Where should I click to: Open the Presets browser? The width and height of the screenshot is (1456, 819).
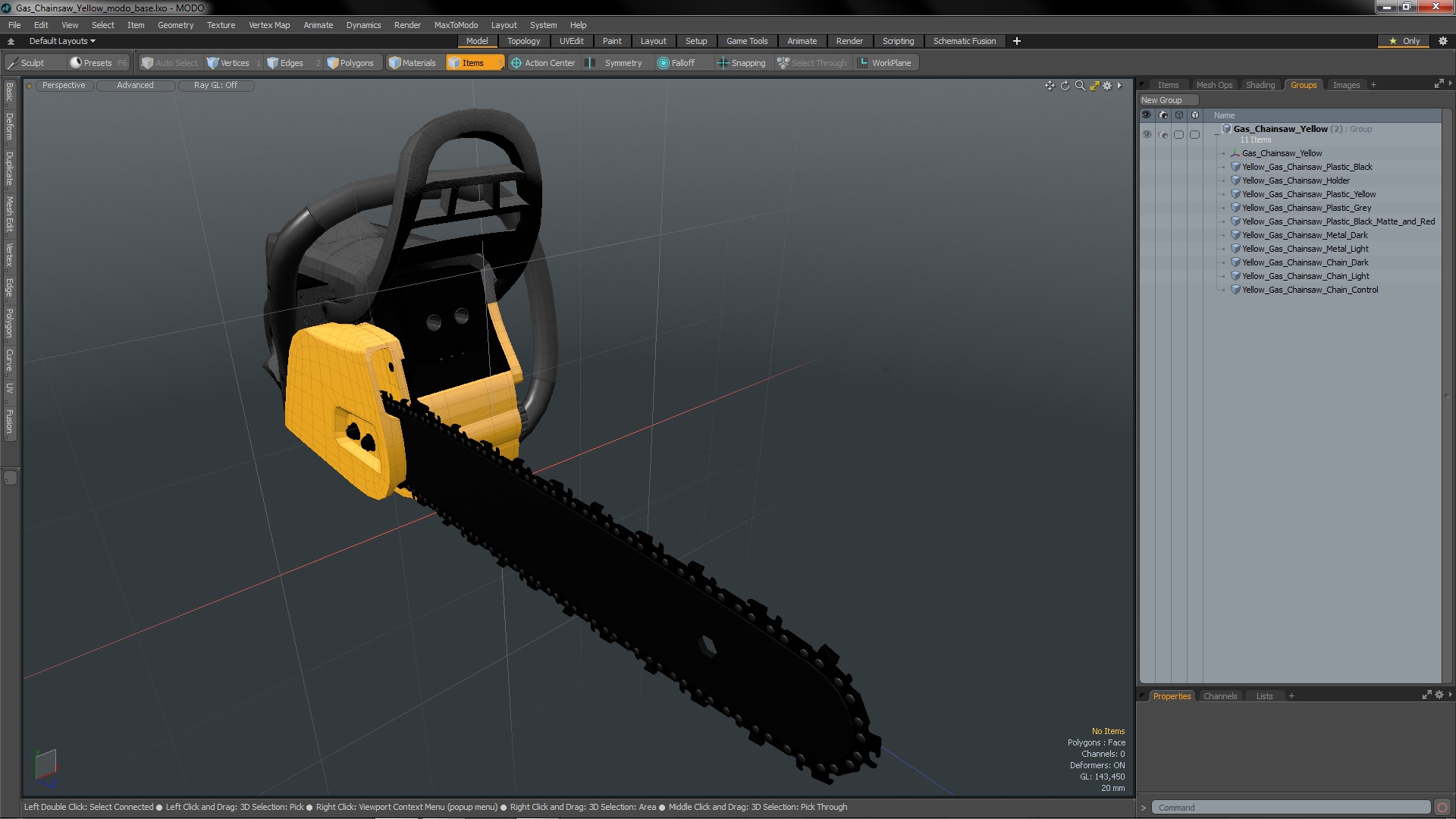(x=98, y=63)
